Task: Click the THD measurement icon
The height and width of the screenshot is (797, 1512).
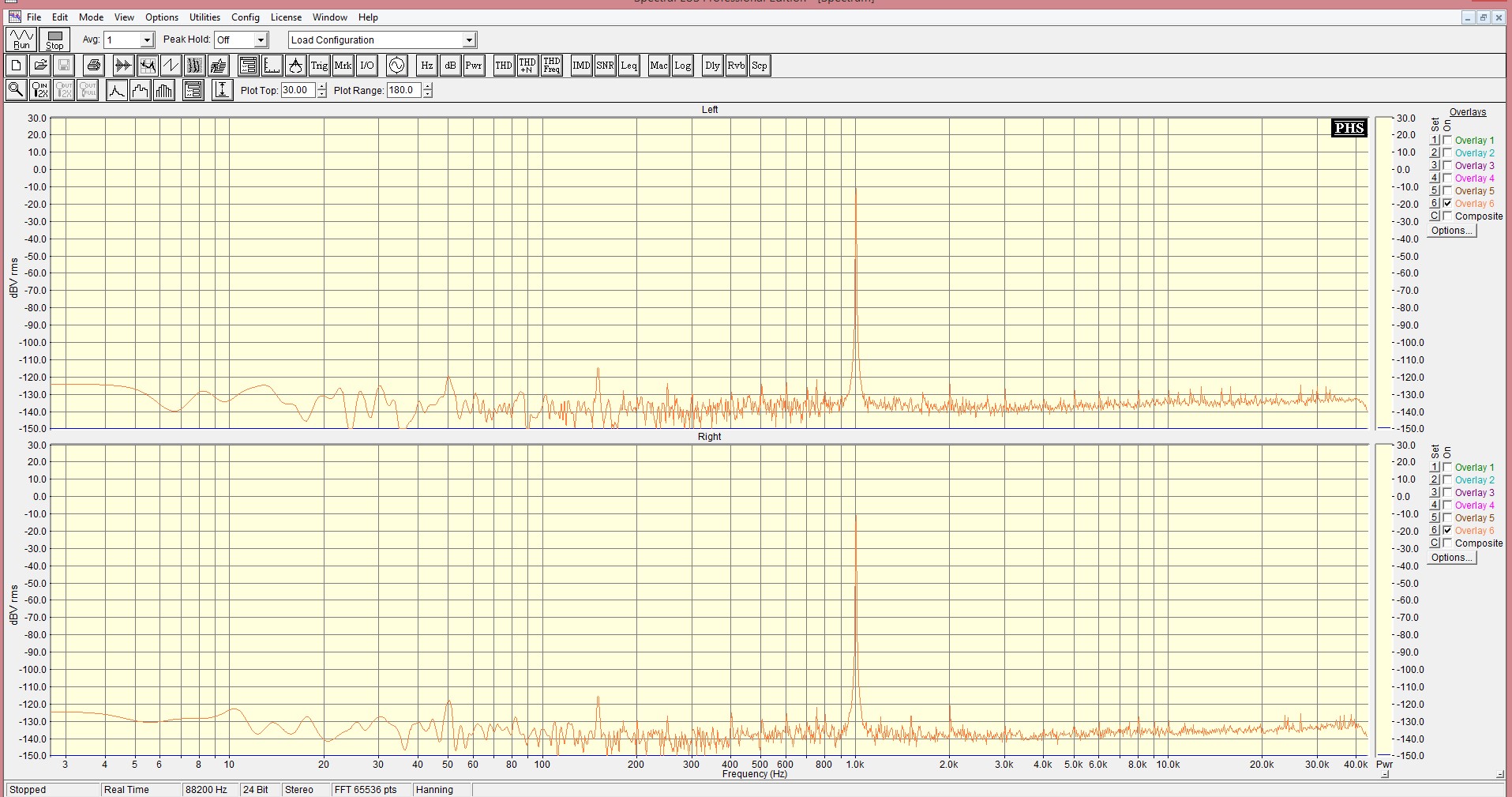Action: coord(503,66)
